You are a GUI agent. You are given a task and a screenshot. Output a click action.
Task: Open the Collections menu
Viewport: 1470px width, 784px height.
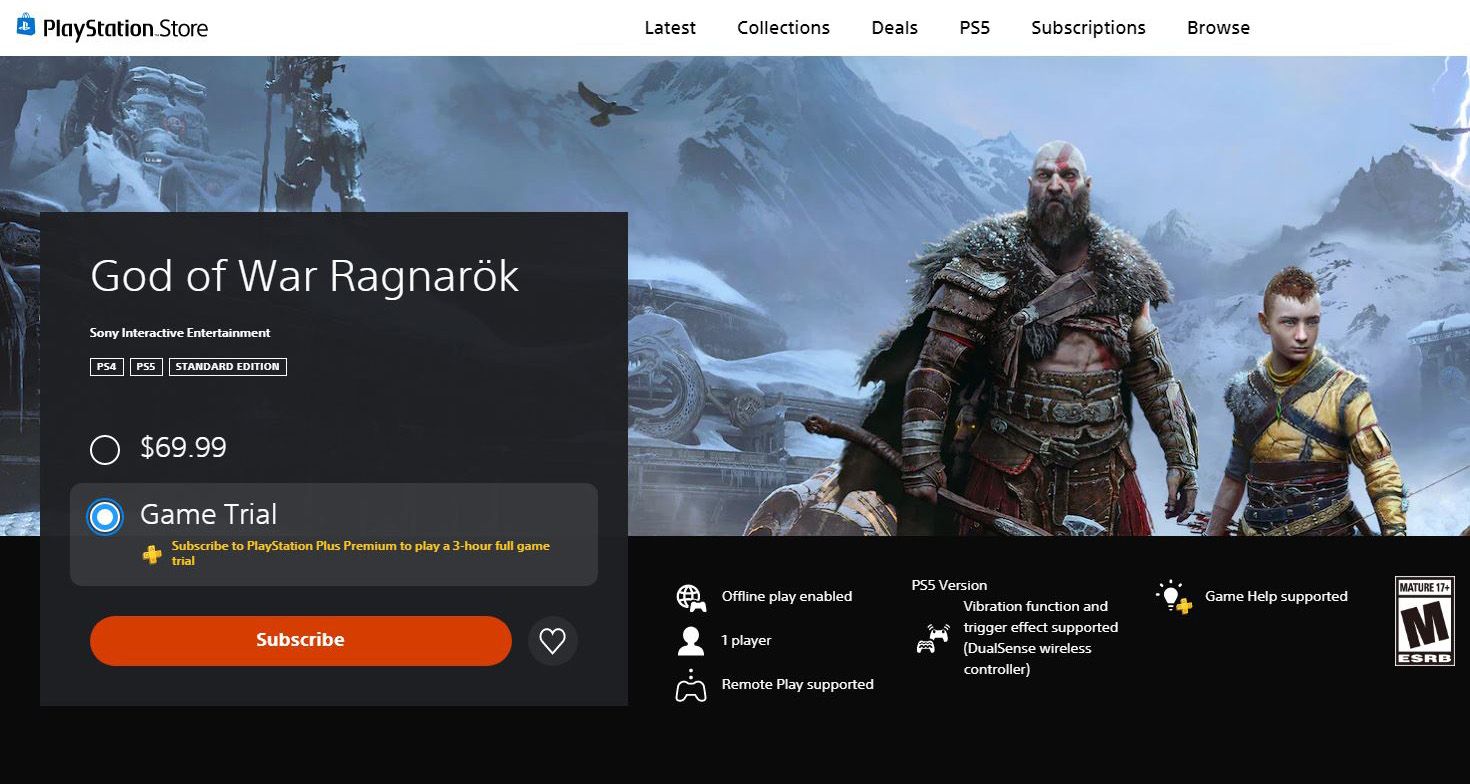(x=783, y=28)
